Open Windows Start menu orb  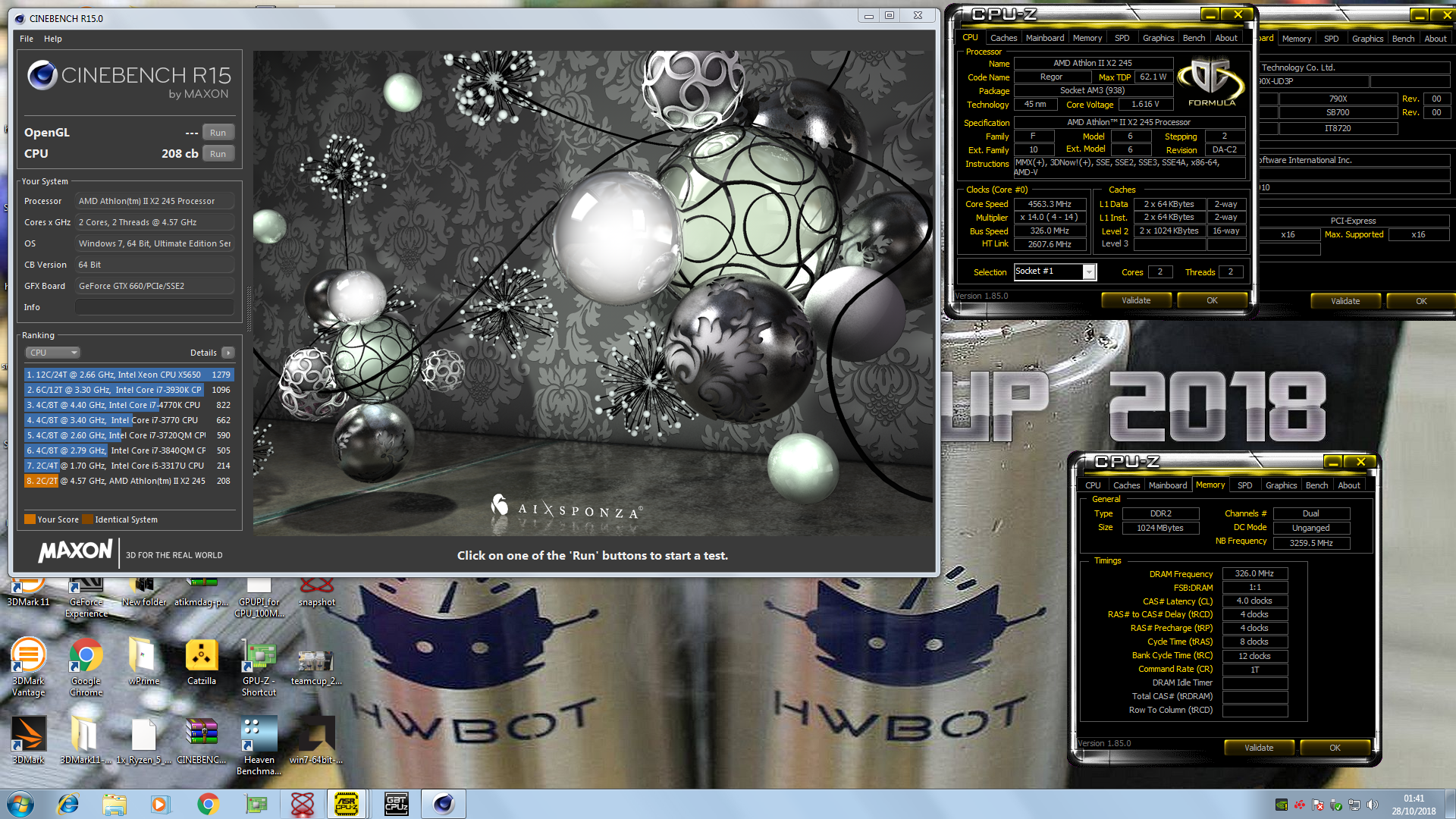(21, 804)
